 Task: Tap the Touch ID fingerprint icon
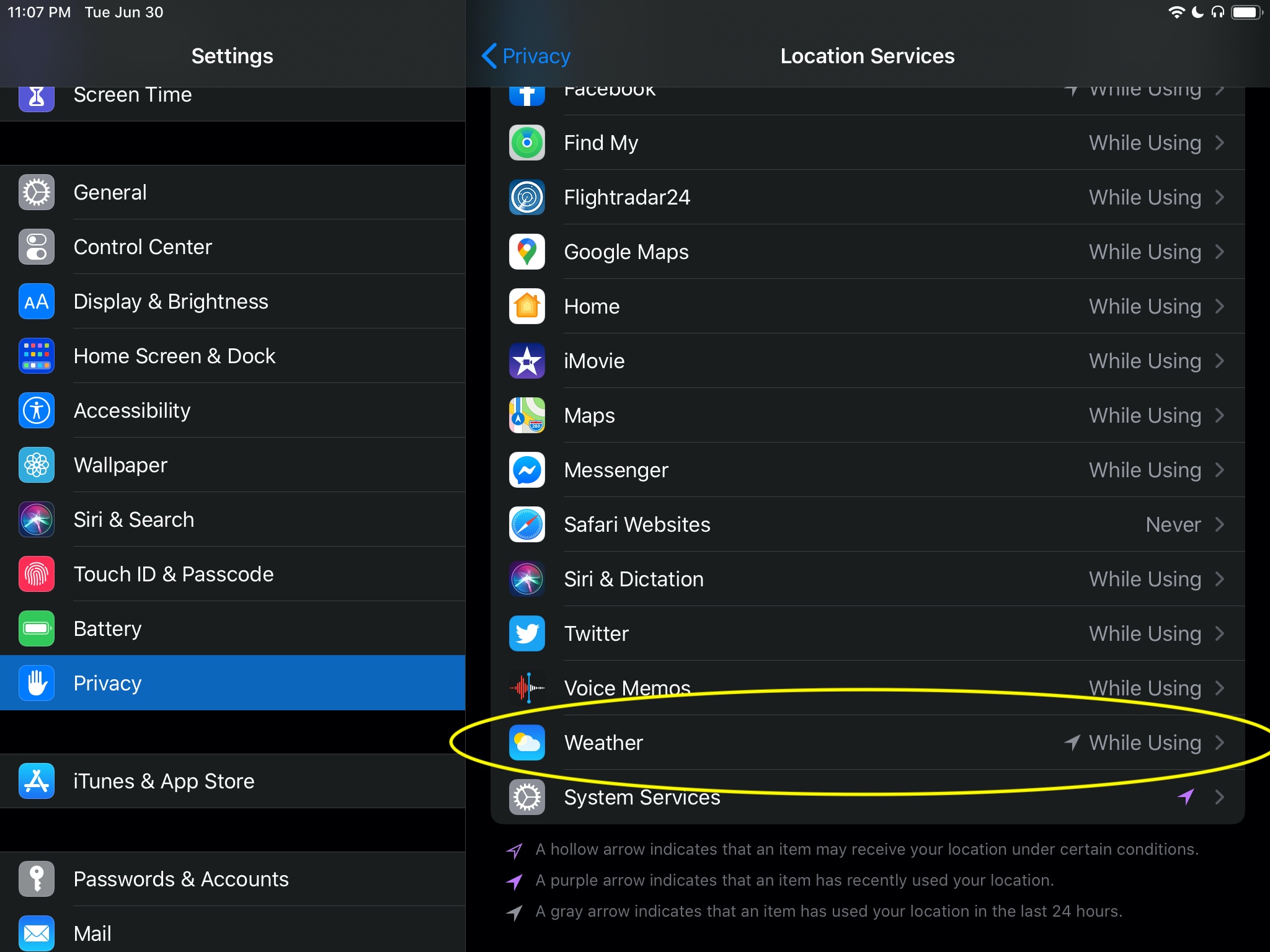[x=37, y=574]
